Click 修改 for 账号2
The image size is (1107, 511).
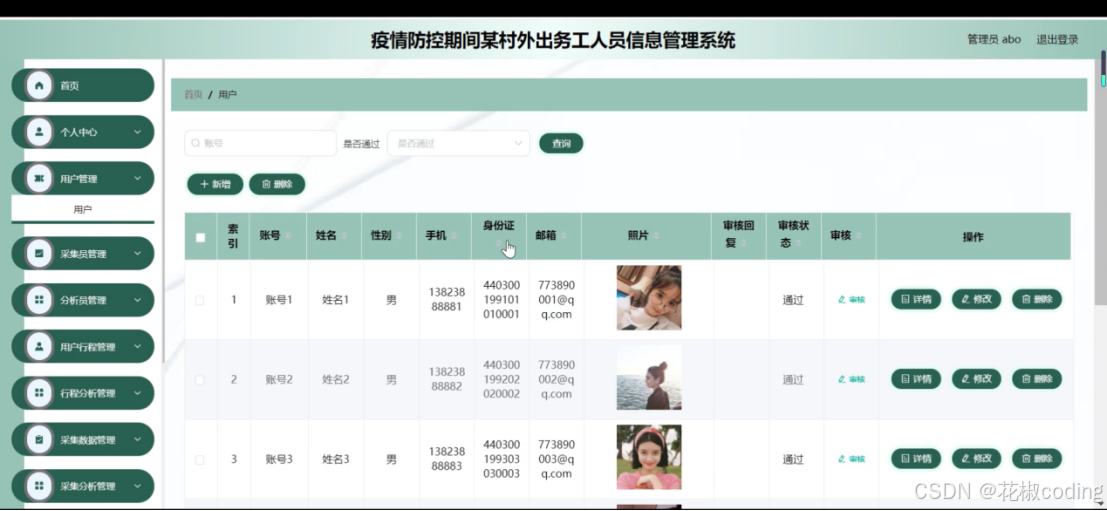point(976,379)
